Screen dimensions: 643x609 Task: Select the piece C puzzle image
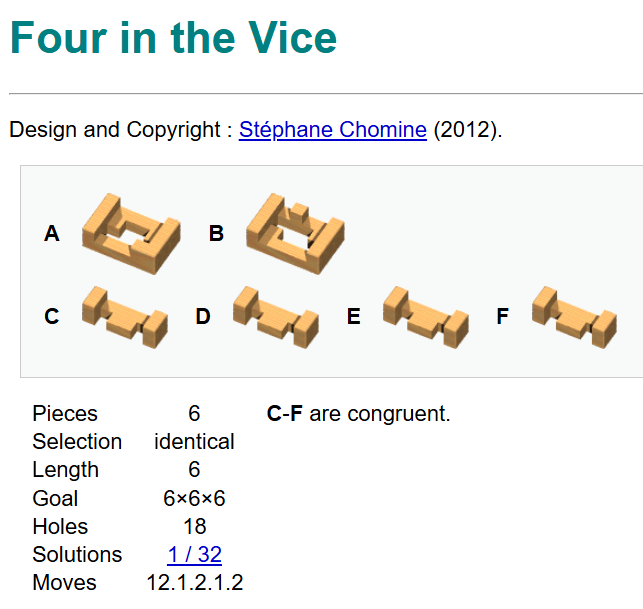click(x=123, y=316)
